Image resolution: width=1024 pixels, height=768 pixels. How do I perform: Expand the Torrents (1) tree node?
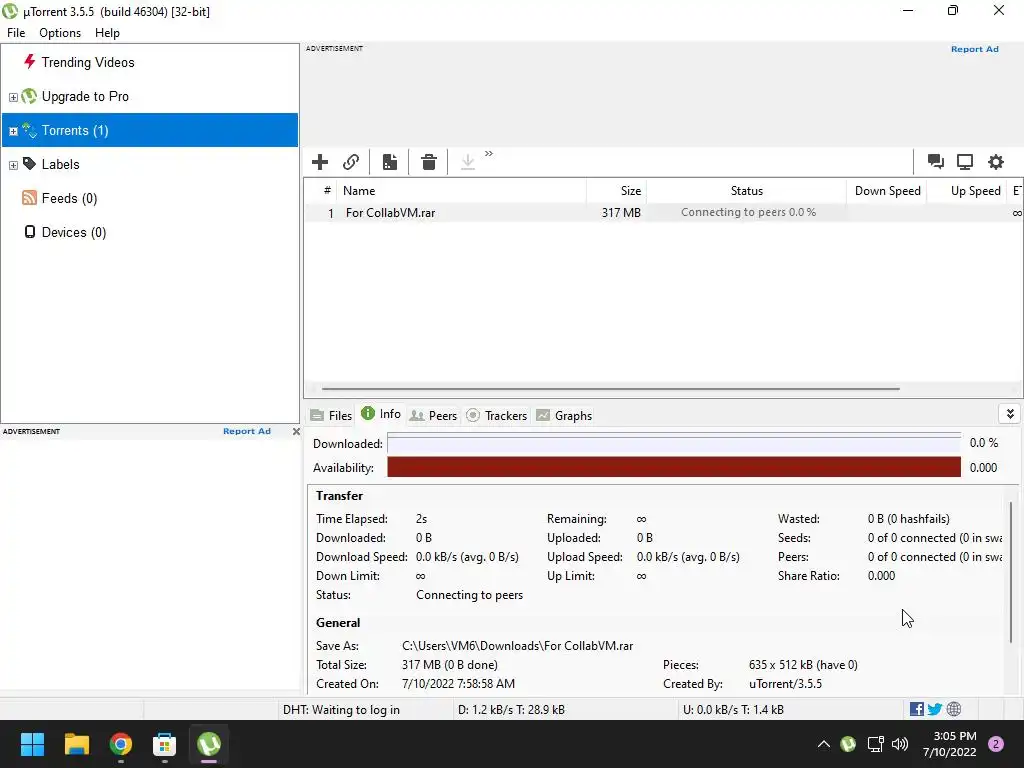click(13, 131)
